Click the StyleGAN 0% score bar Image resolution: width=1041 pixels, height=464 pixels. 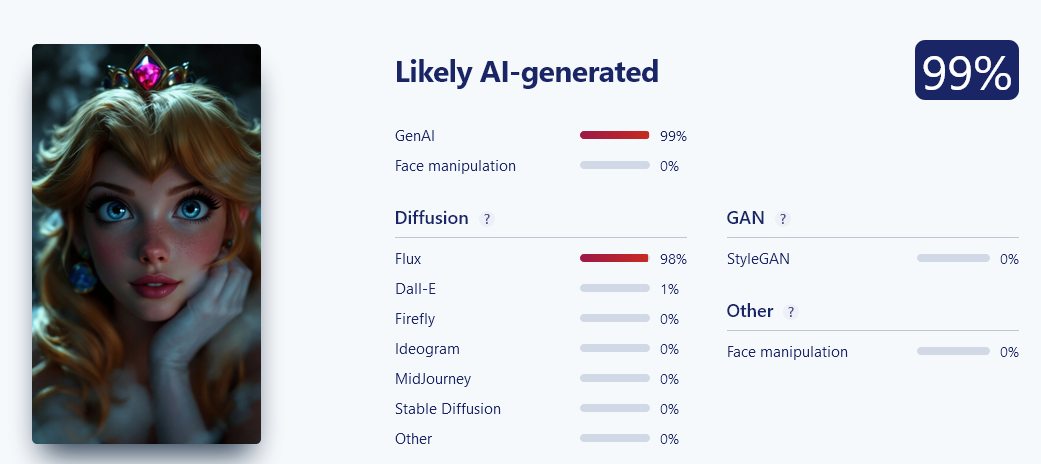[953, 258]
